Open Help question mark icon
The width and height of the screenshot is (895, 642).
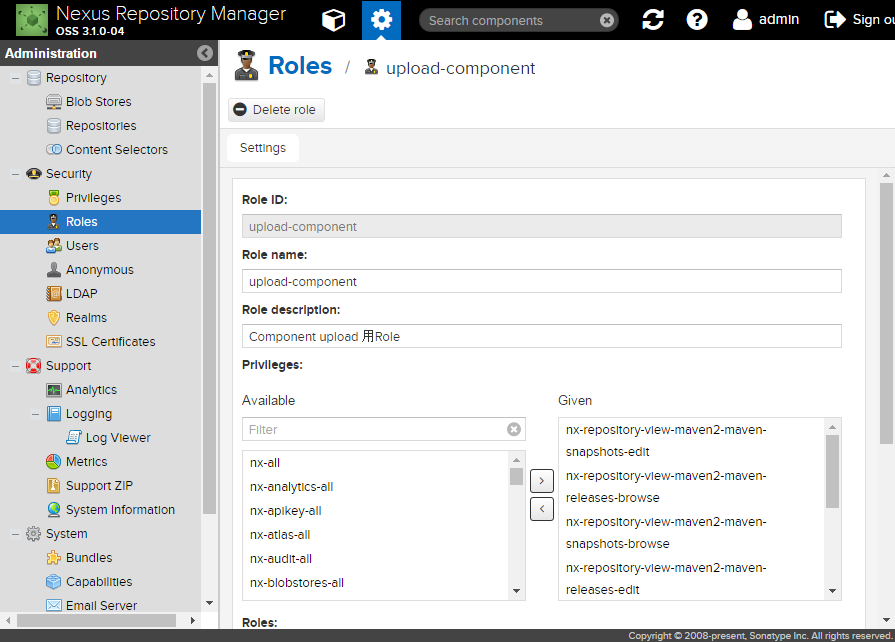[696, 20]
